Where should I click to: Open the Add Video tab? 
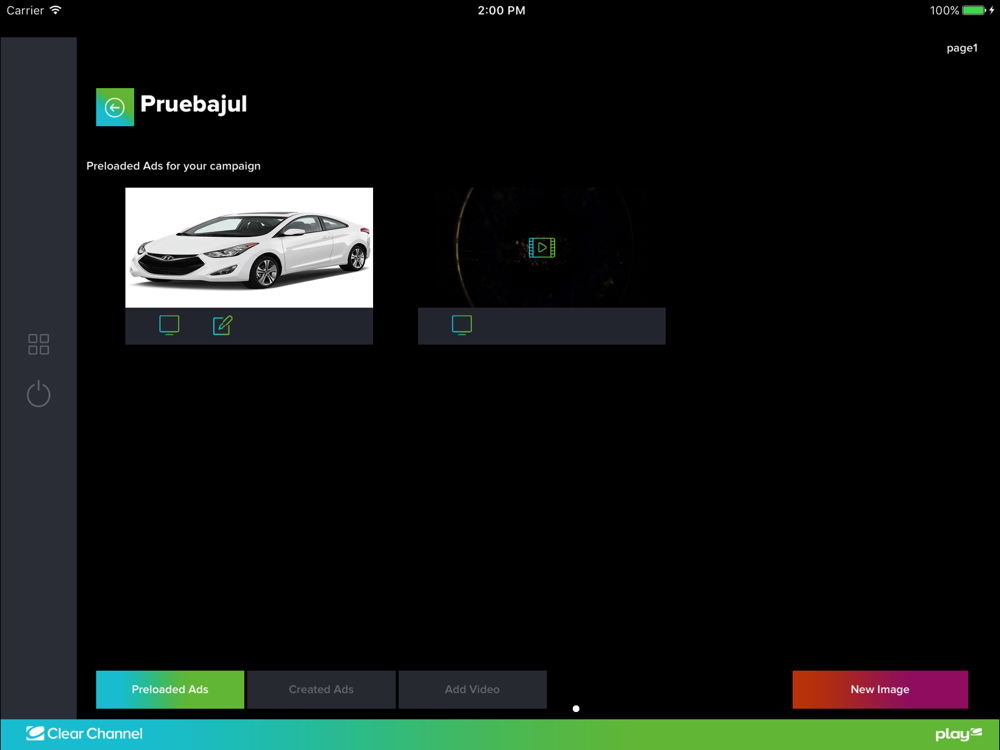click(x=472, y=689)
